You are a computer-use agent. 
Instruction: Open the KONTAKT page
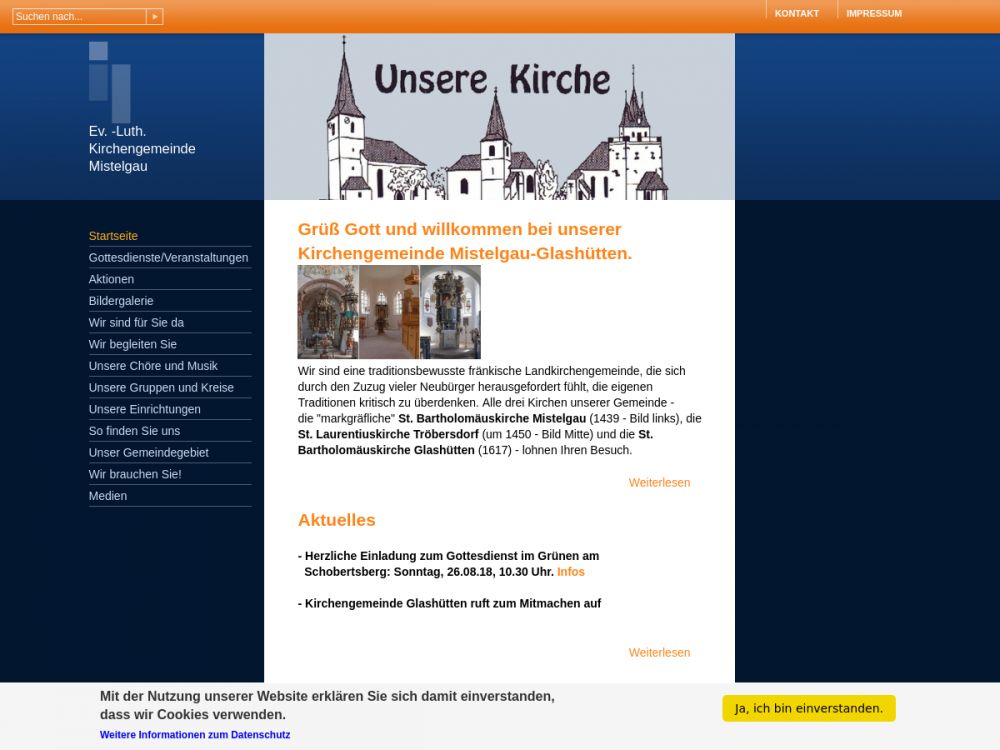pos(796,13)
